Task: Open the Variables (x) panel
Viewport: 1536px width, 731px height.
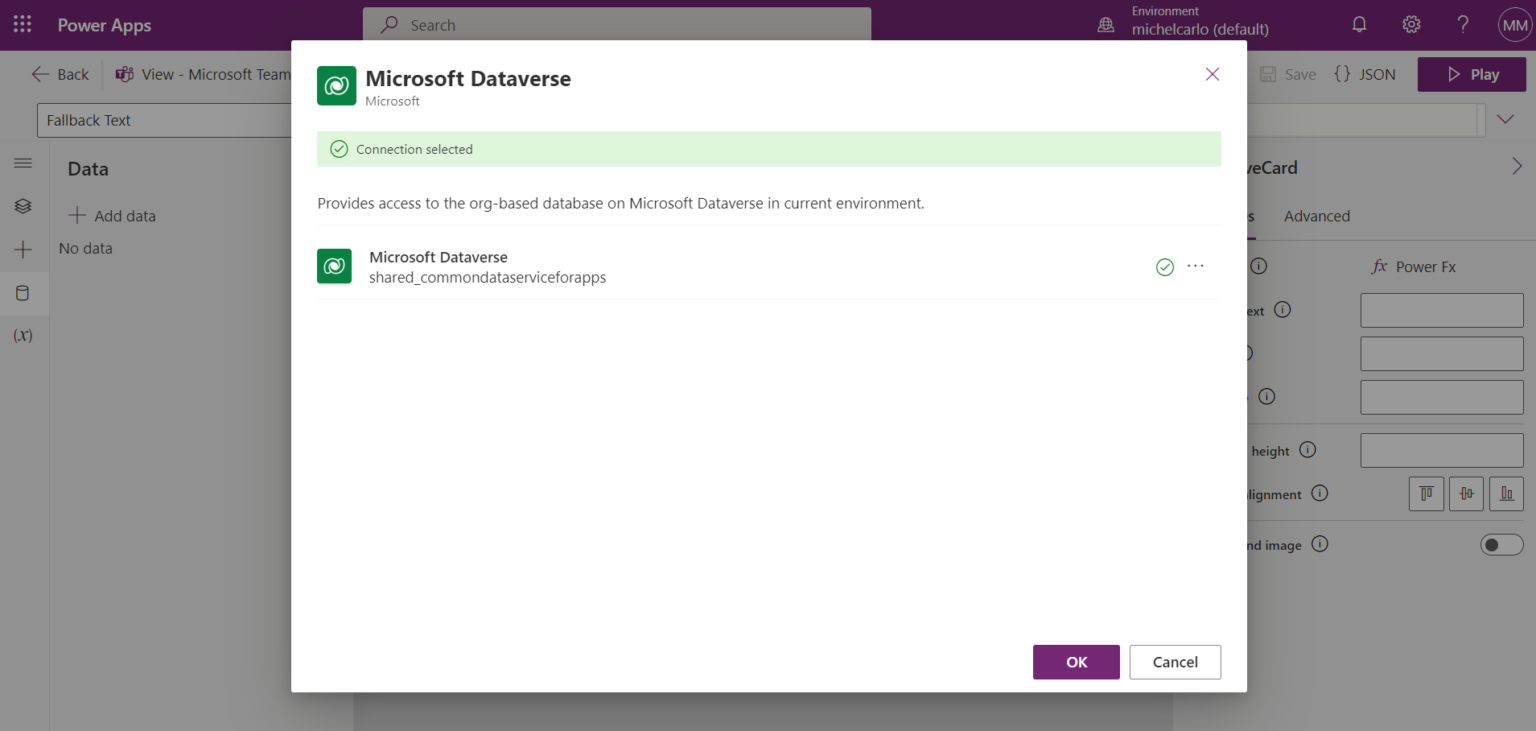Action: click(x=23, y=334)
